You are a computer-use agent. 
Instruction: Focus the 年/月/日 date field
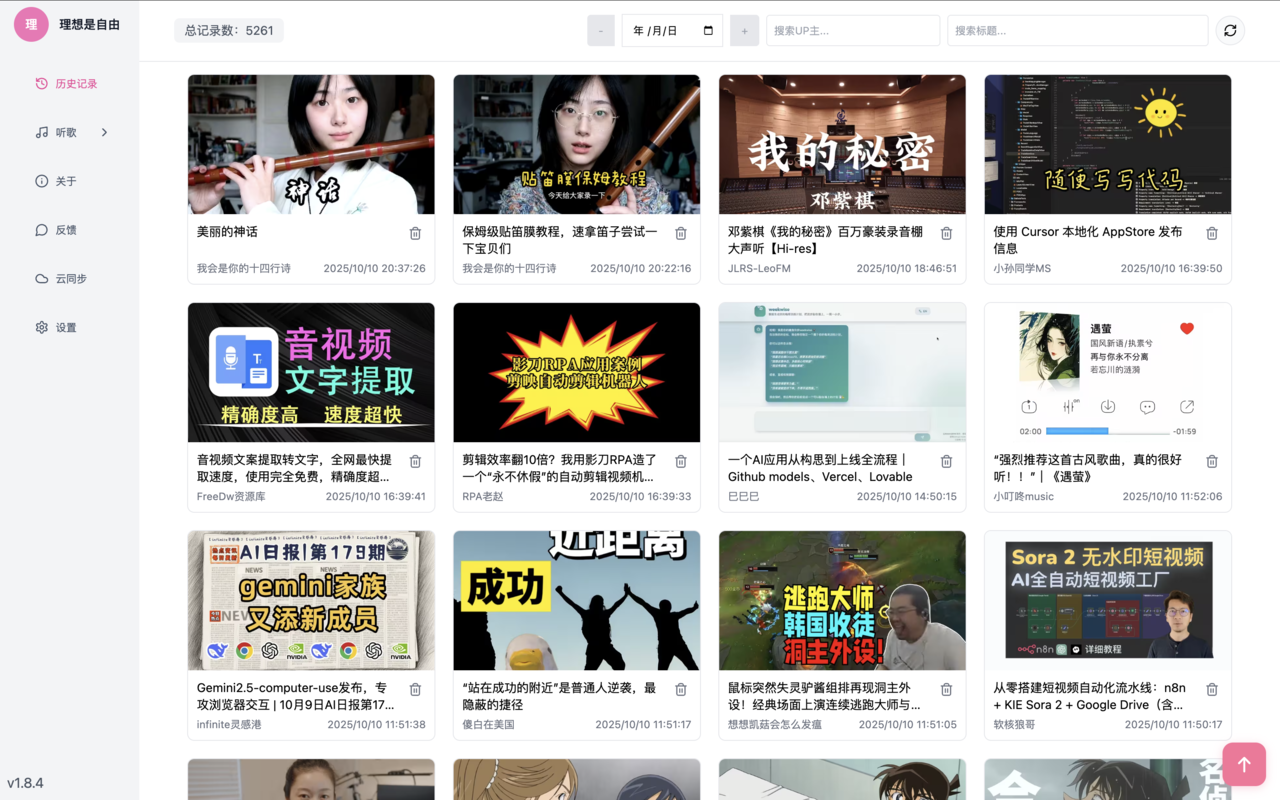(x=672, y=31)
